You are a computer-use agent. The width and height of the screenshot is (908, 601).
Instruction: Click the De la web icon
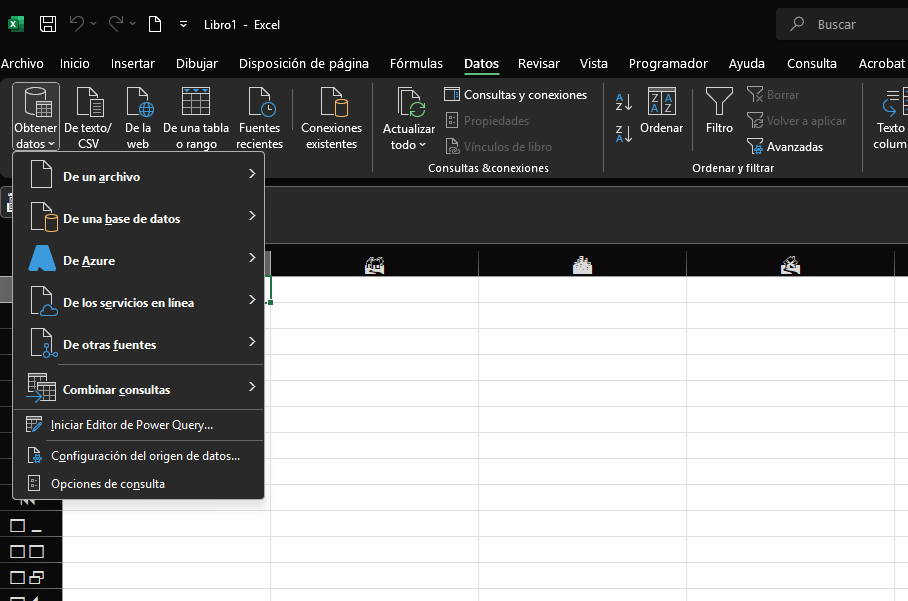(x=138, y=103)
